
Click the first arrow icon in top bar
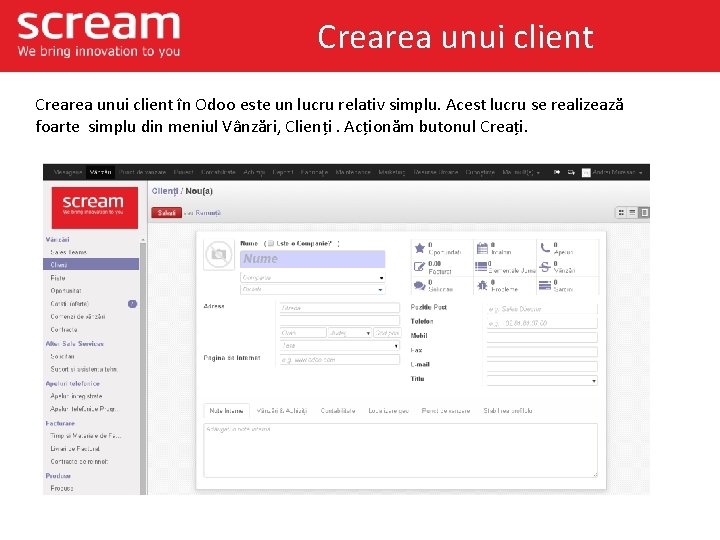click(557, 172)
